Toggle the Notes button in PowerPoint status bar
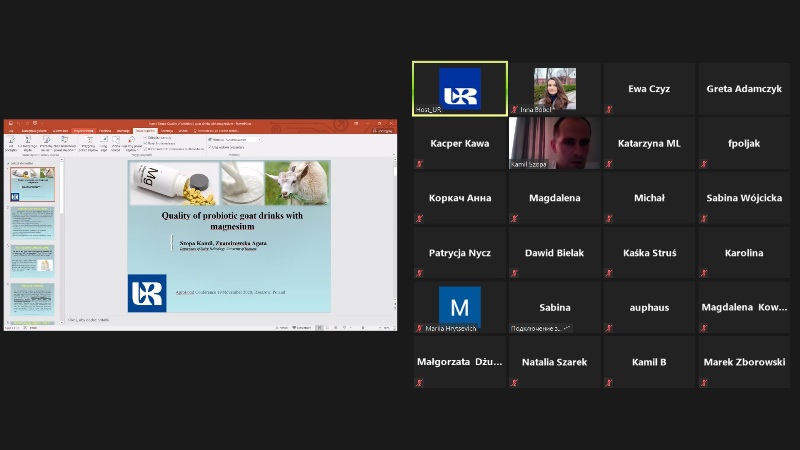Image resolution: width=800 pixels, height=450 pixels. coord(282,328)
